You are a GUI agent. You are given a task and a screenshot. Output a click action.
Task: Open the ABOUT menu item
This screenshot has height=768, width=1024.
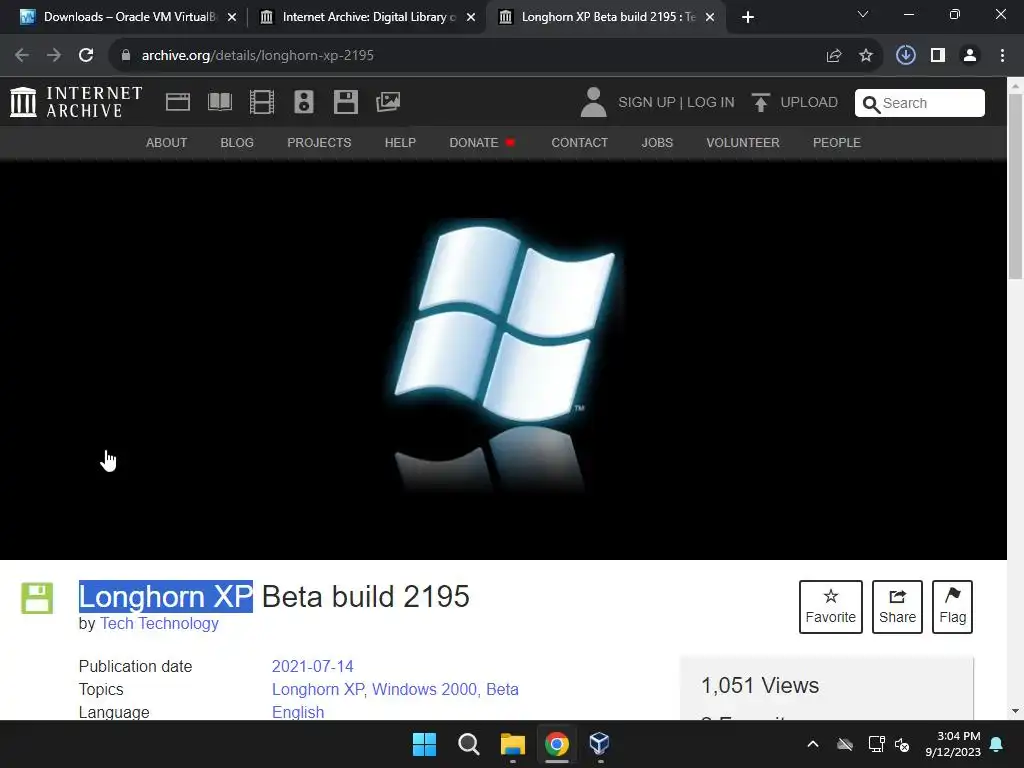pyautogui.click(x=167, y=142)
